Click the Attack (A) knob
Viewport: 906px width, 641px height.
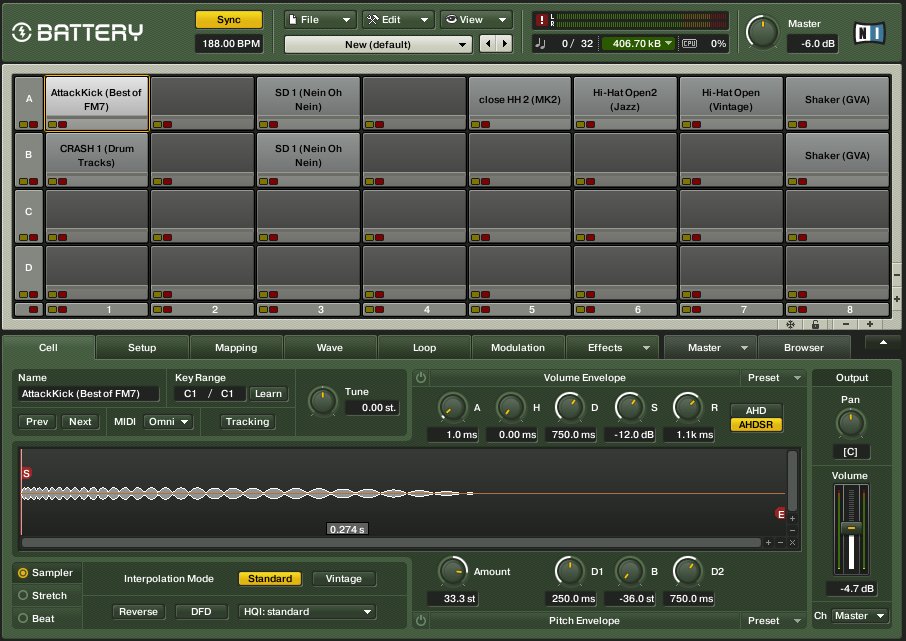pos(452,407)
